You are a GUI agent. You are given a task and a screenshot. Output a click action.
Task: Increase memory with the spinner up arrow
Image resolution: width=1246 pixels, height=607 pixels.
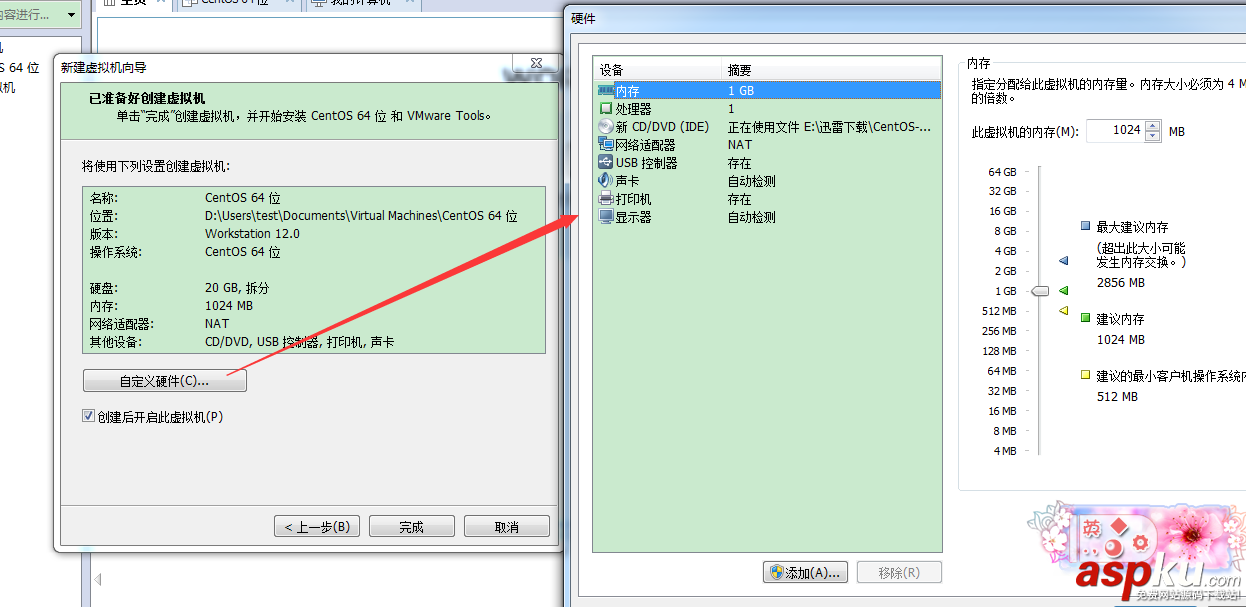[1153, 126]
